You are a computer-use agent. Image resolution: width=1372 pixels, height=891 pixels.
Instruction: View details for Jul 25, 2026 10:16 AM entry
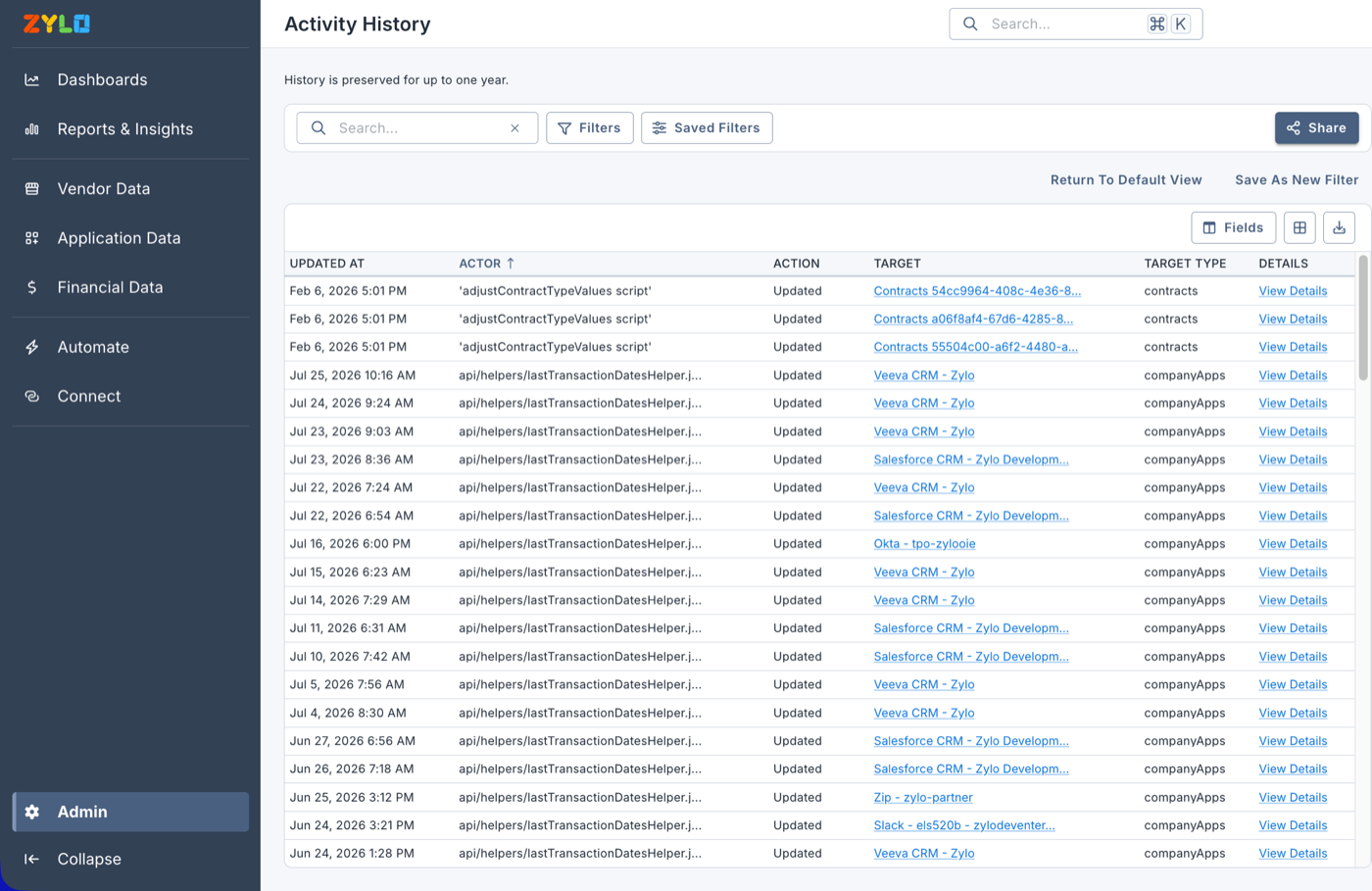[x=1293, y=375]
